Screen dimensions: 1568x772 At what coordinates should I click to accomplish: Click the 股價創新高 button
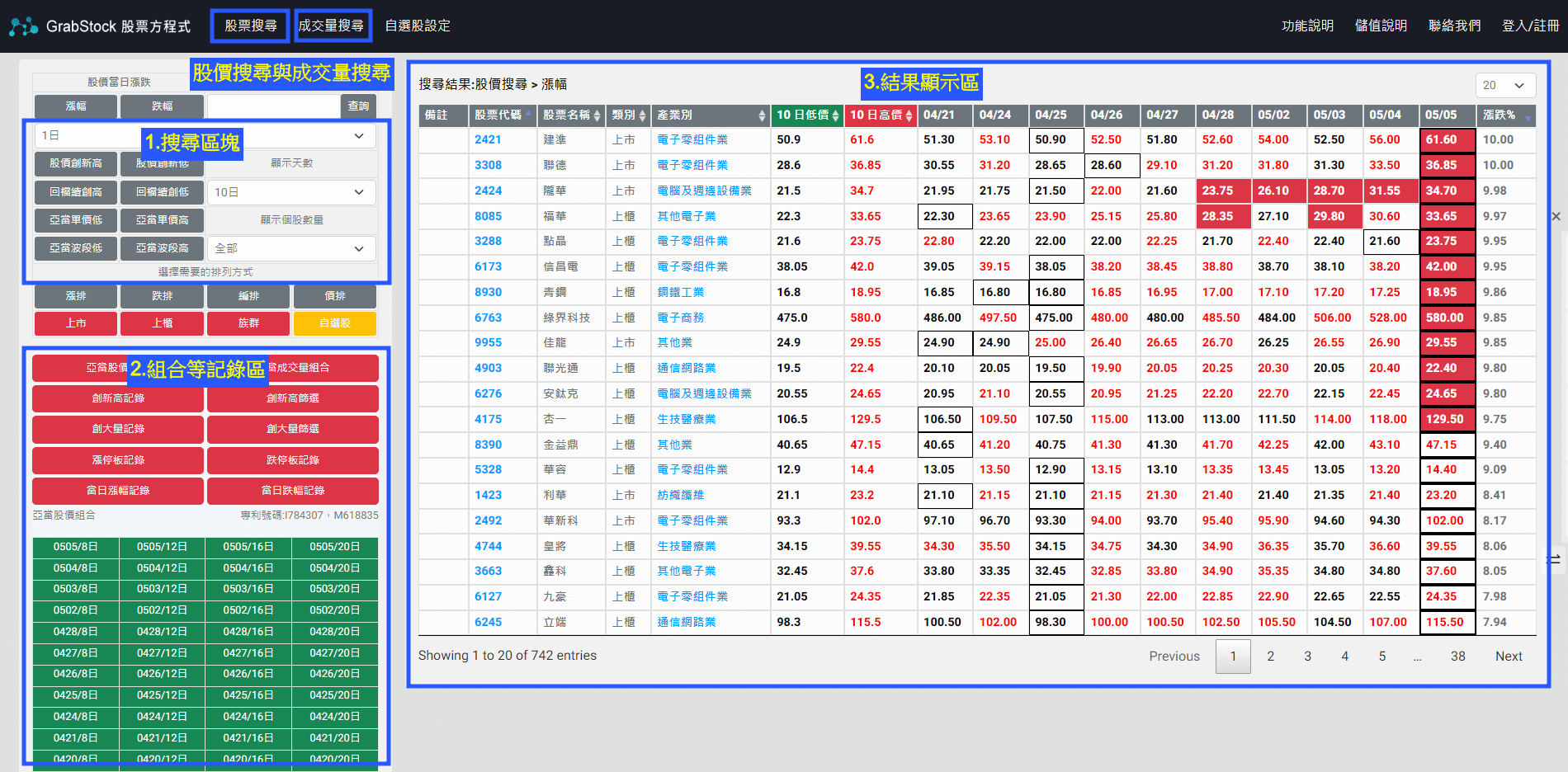(76, 163)
